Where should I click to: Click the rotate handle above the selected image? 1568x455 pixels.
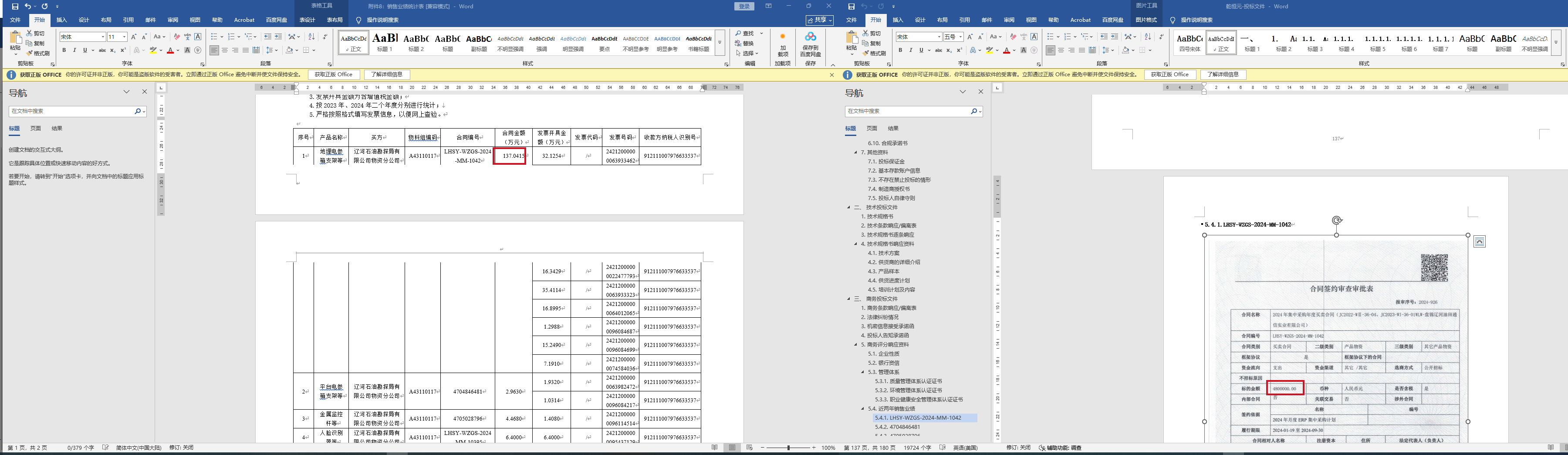pyautogui.click(x=1337, y=220)
